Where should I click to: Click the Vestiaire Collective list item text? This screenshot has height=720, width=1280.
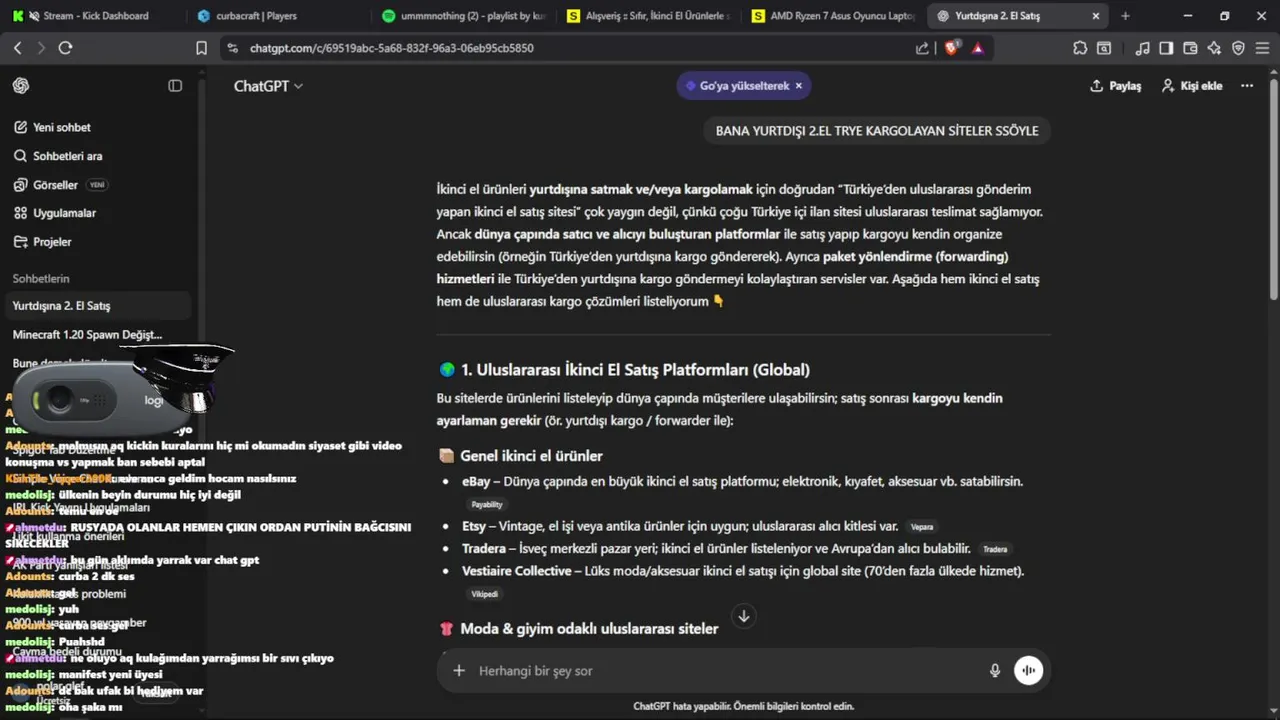pos(743,571)
